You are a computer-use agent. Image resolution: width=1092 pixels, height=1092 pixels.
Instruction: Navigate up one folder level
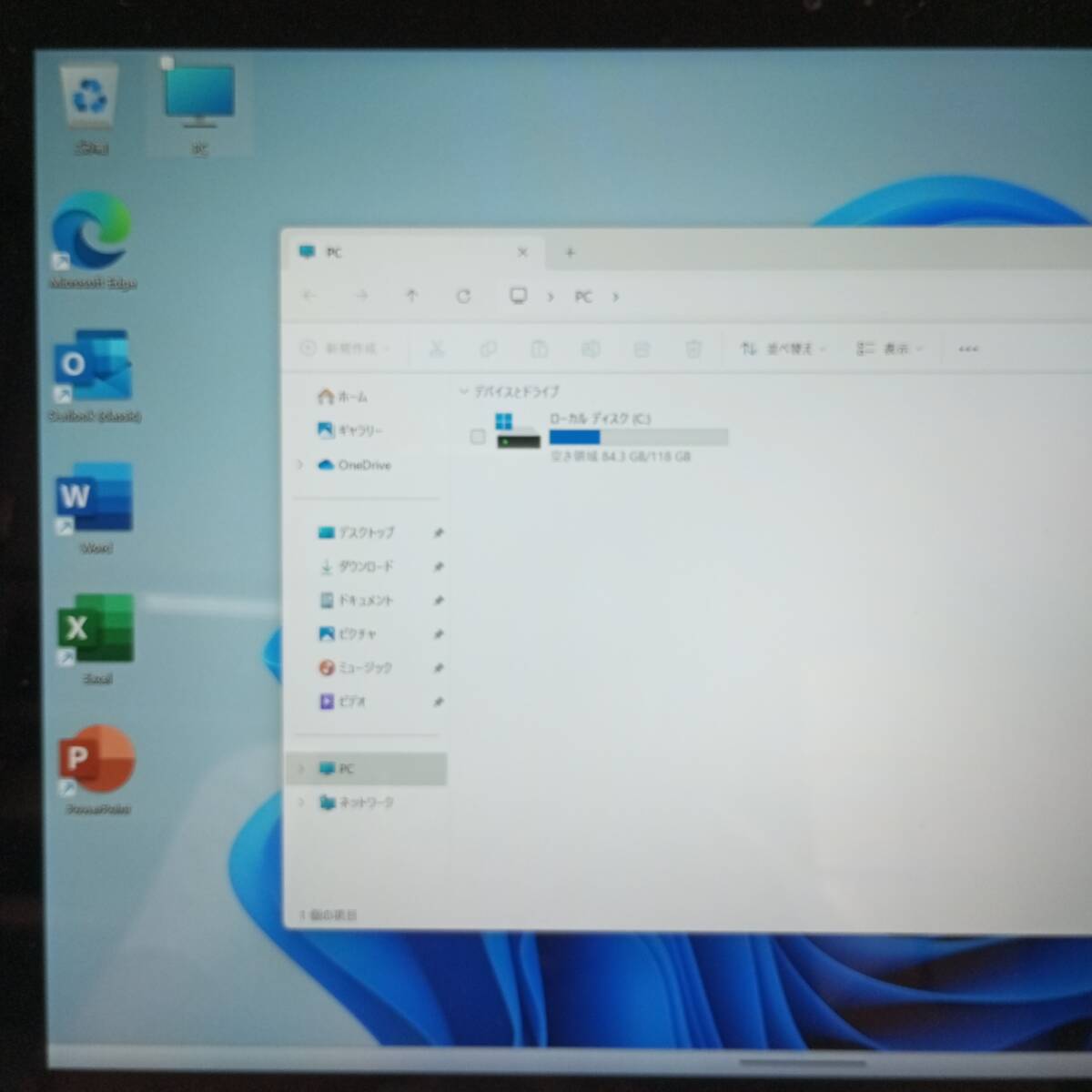(x=411, y=296)
